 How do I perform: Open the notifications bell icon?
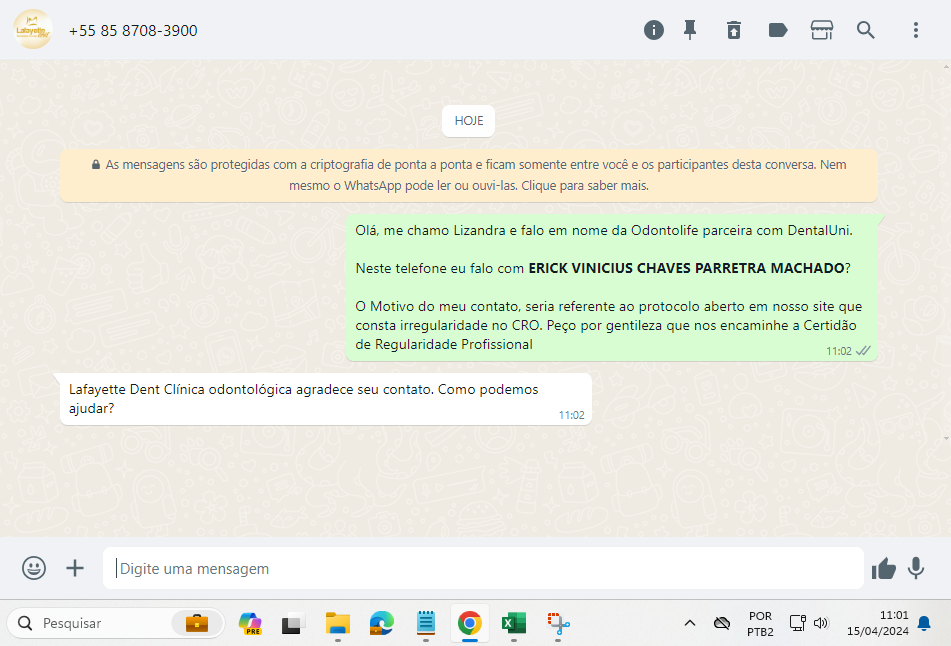(924, 624)
